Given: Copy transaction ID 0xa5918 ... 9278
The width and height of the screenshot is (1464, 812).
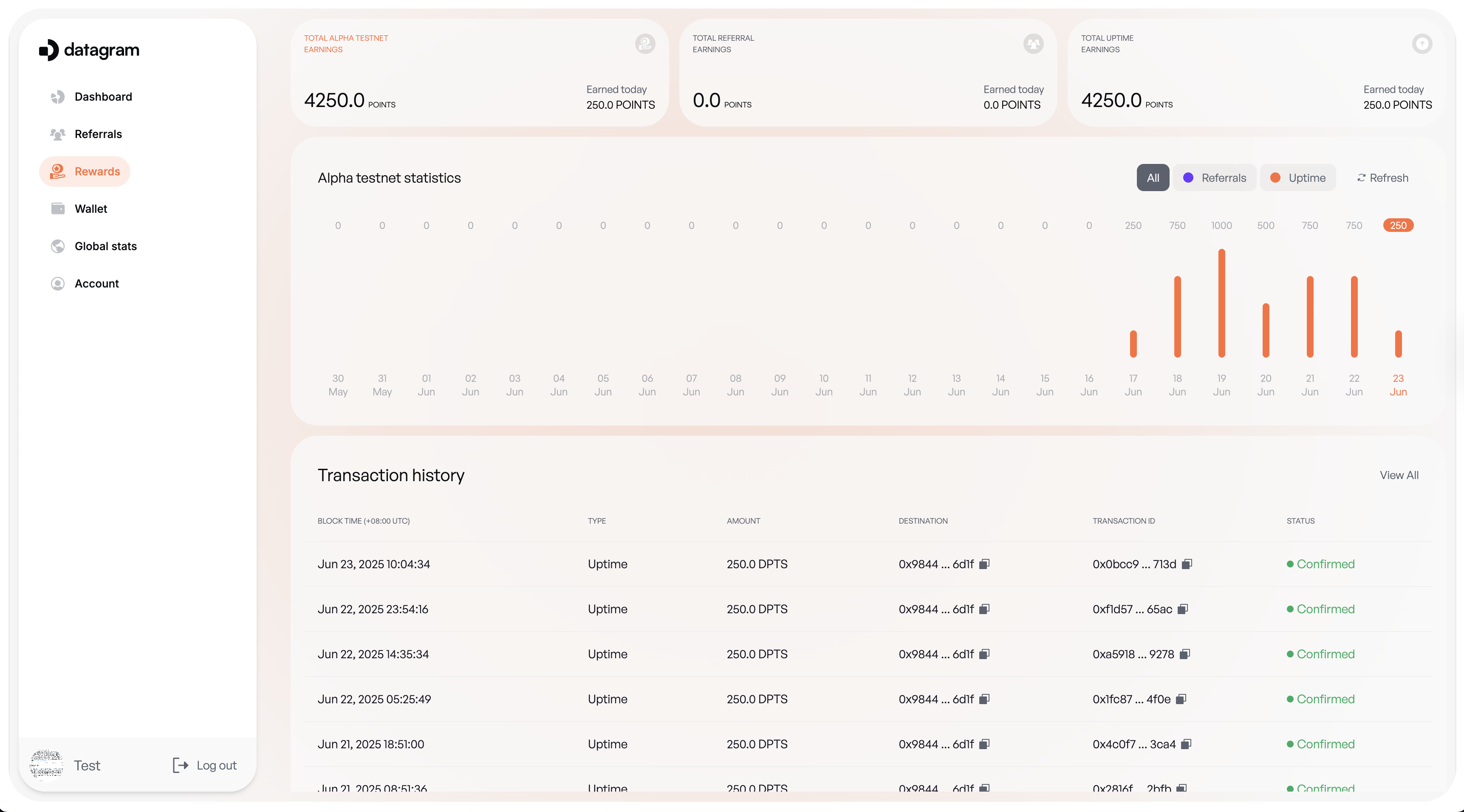Looking at the screenshot, I should (1185, 654).
